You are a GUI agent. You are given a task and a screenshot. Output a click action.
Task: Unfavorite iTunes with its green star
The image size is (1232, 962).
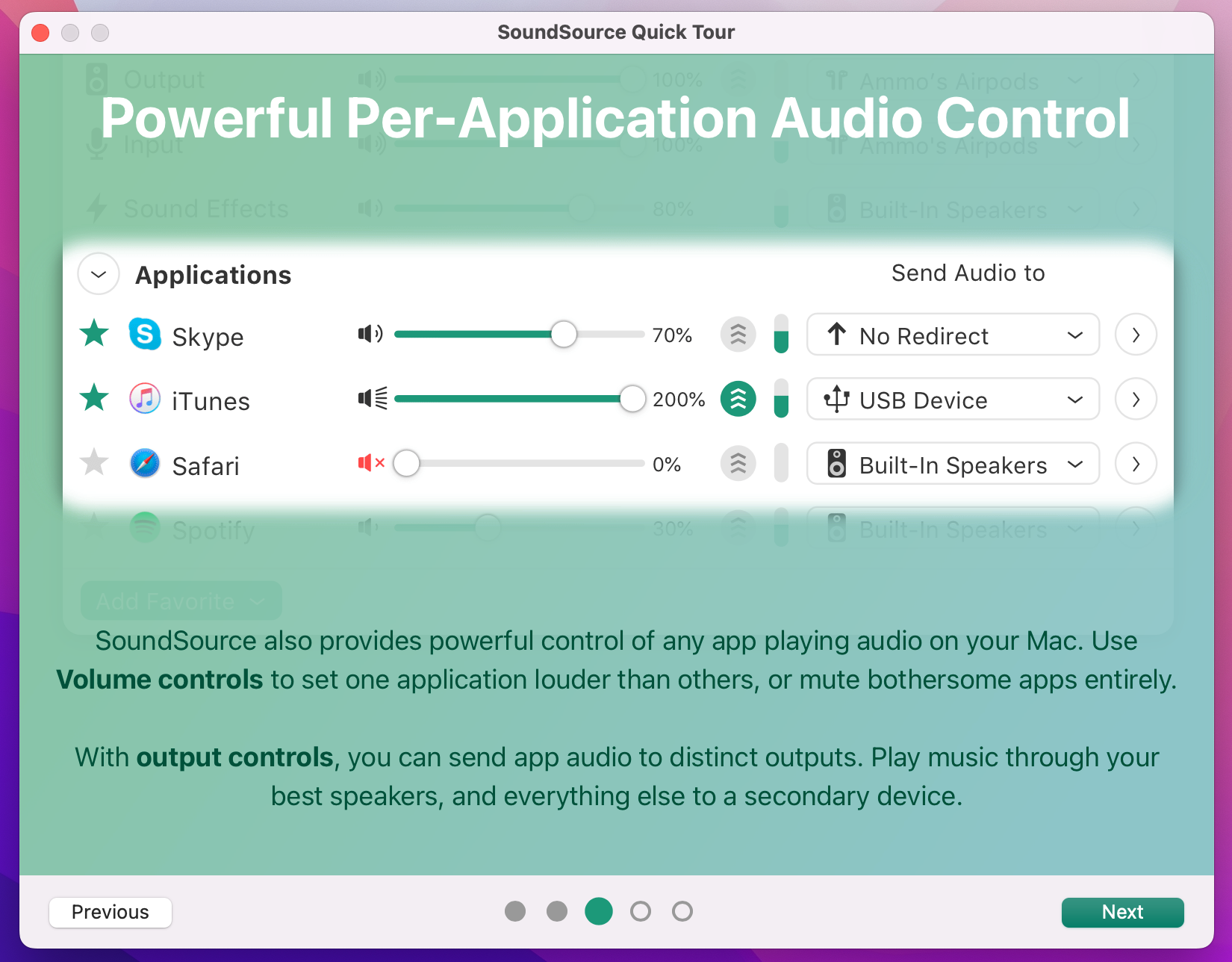(95, 398)
